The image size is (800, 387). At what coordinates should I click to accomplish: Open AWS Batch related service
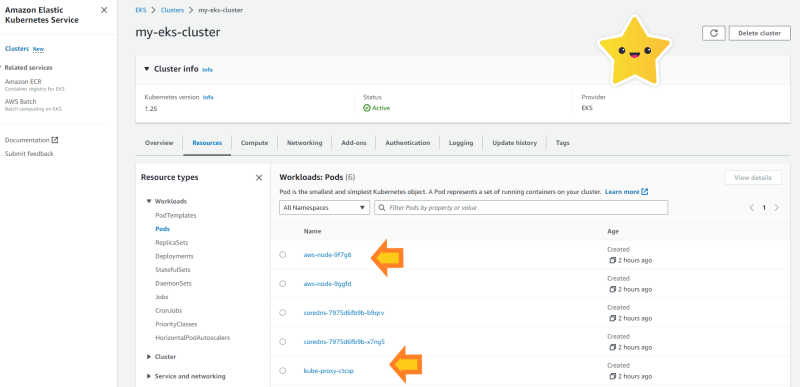click(x=20, y=101)
